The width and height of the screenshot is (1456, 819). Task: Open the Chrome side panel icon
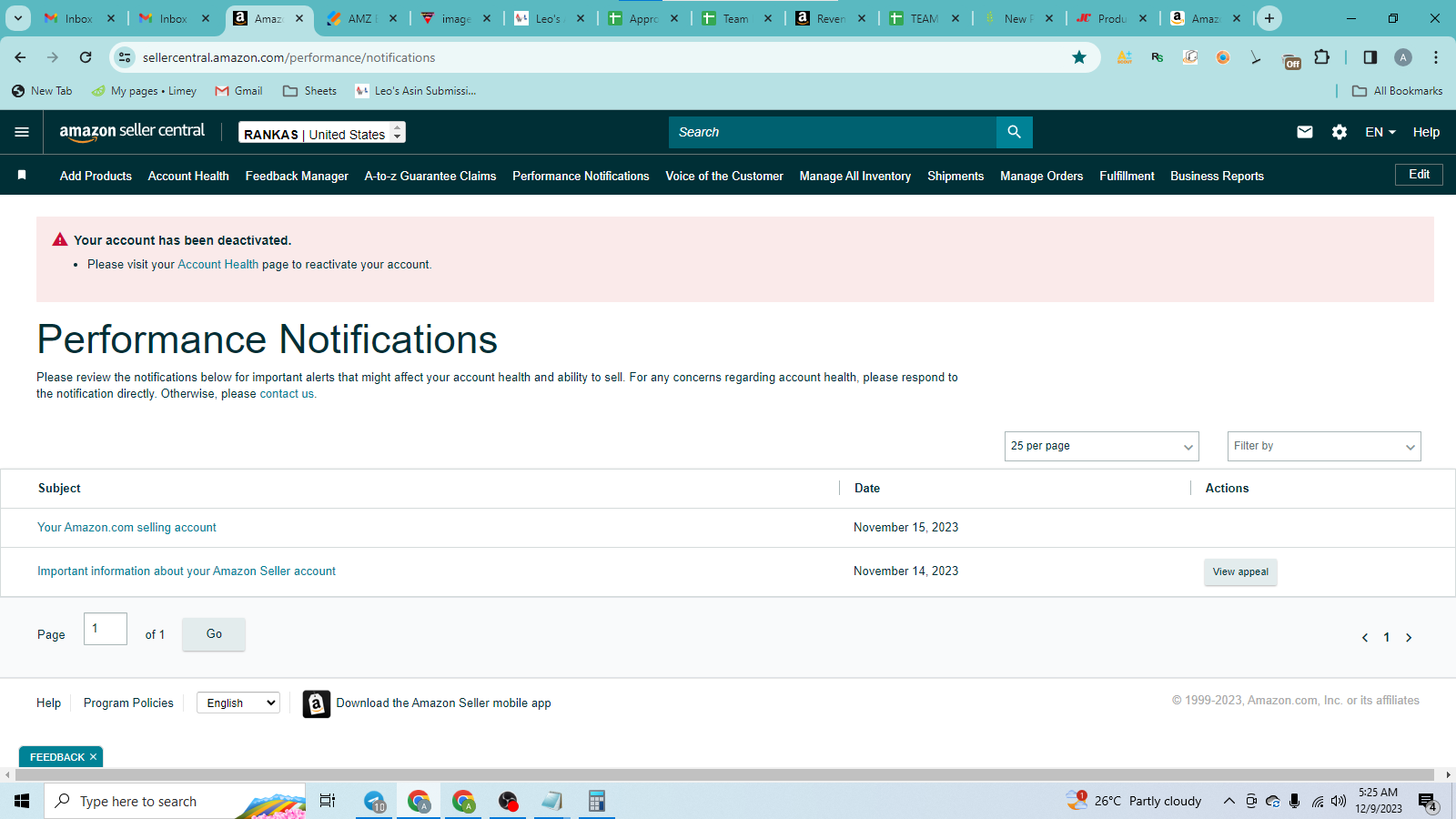[1370, 57]
